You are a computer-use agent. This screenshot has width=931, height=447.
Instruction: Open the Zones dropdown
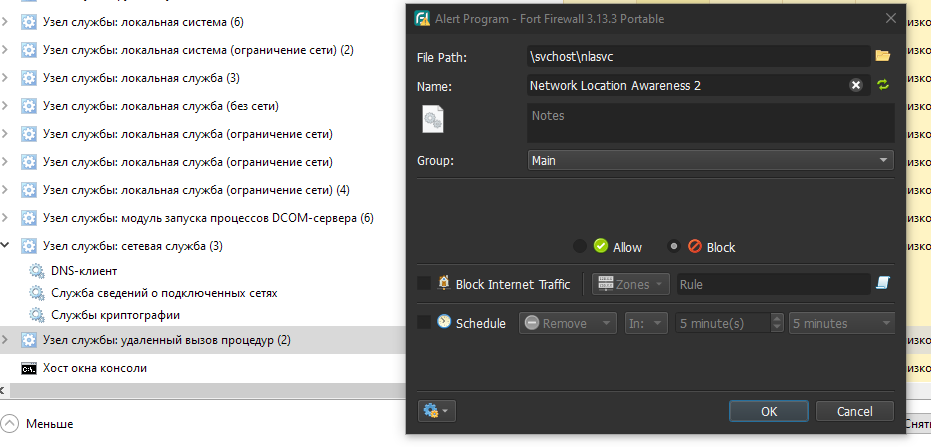[x=631, y=284]
